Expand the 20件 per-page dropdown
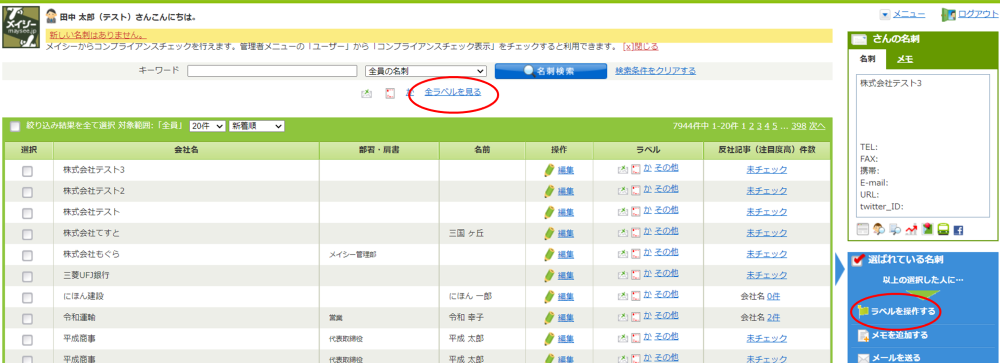 (x=208, y=126)
